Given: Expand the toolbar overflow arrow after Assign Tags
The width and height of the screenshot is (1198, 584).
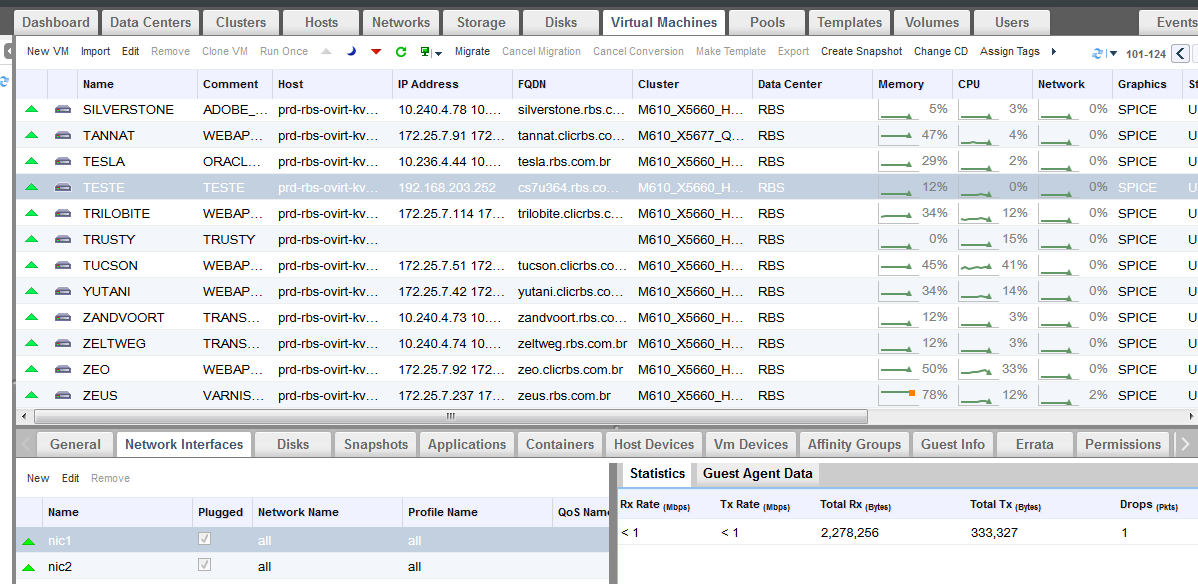Looking at the screenshot, I should [x=1051, y=51].
